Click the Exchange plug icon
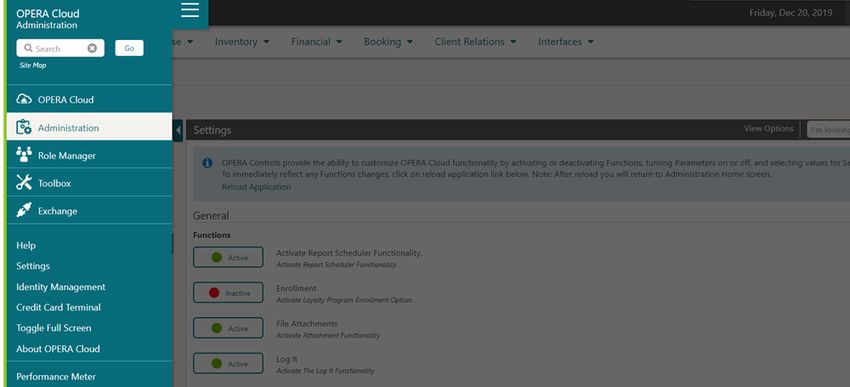The width and height of the screenshot is (850, 387). coord(24,210)
